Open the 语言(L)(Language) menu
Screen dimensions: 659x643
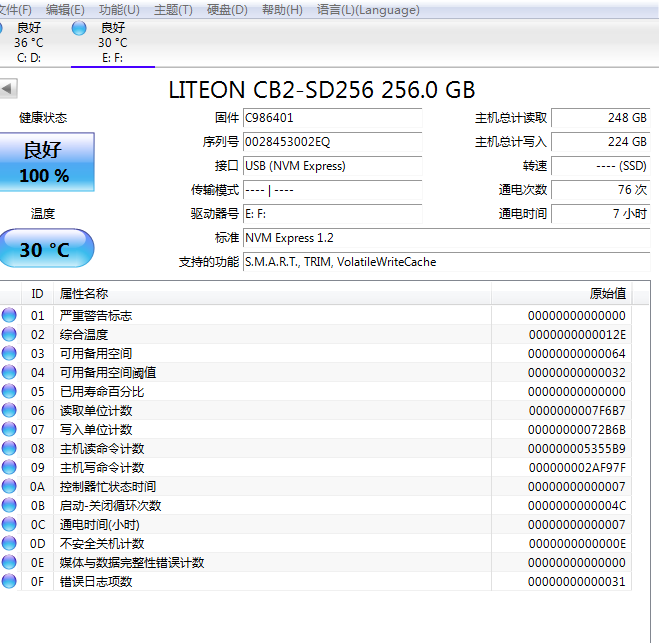368,9
